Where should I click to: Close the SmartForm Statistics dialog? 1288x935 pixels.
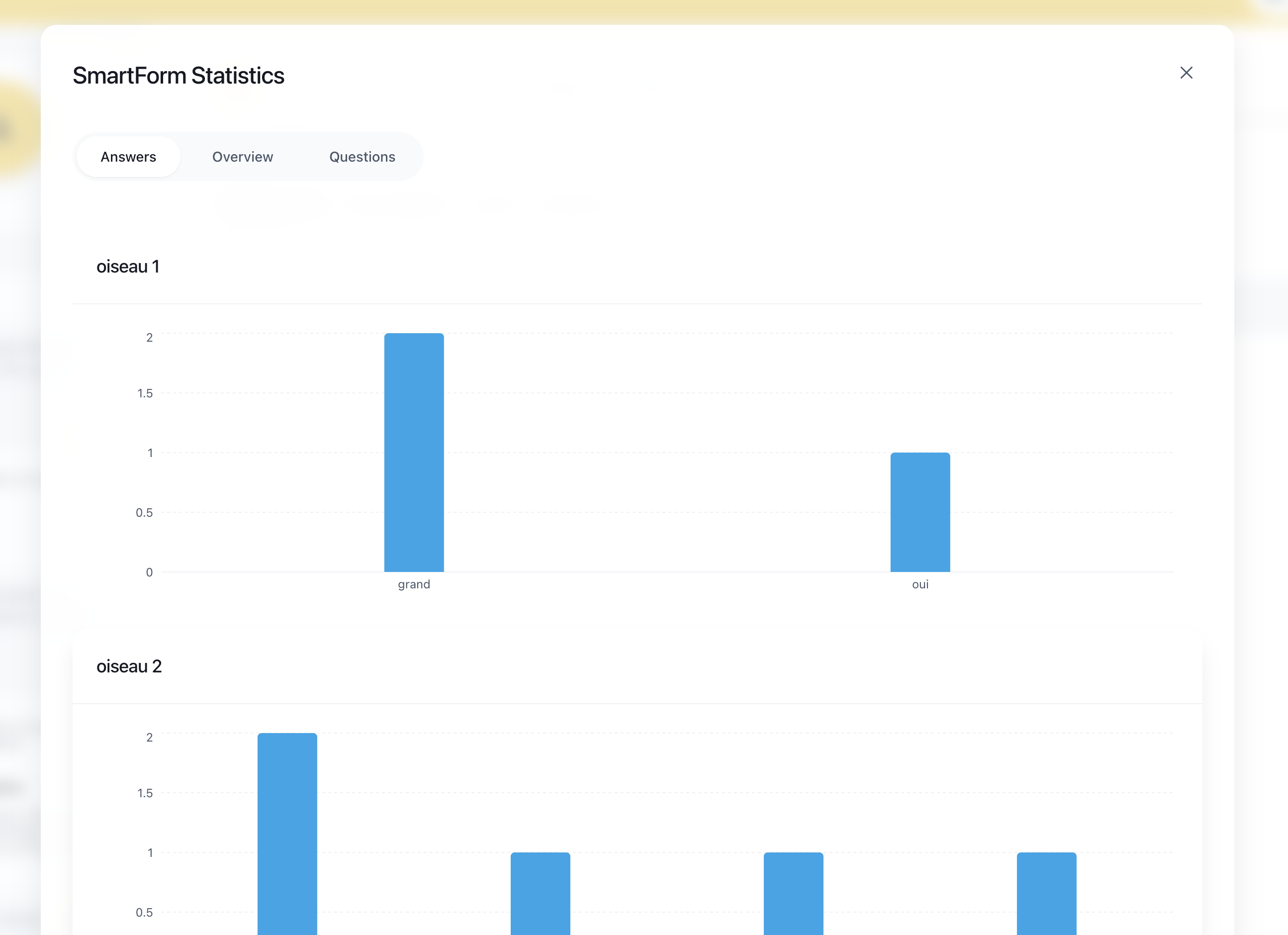coord(1186,73)
